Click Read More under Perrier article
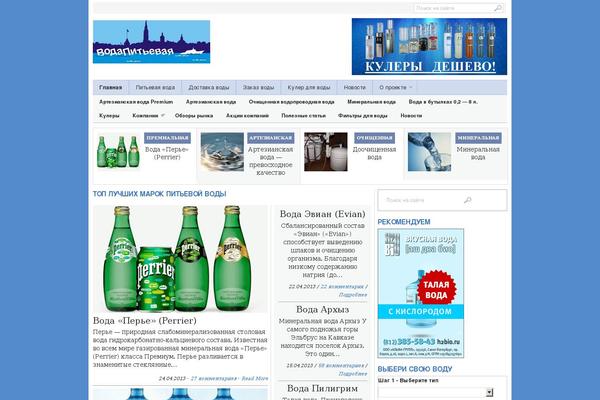Screen dimensions: 600x400 point(255,378)
